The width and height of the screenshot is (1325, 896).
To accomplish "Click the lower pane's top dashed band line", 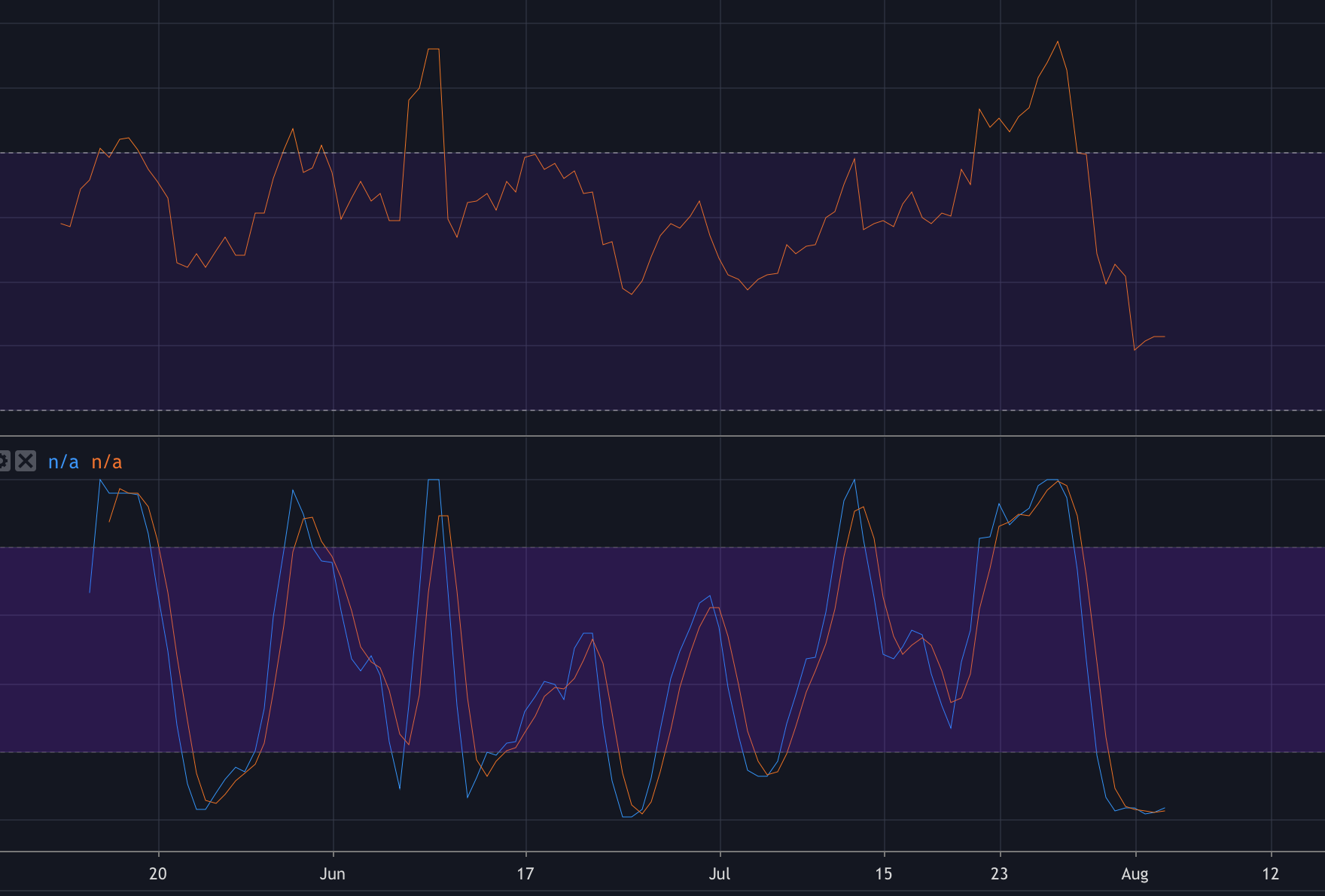I will point(662,547).
